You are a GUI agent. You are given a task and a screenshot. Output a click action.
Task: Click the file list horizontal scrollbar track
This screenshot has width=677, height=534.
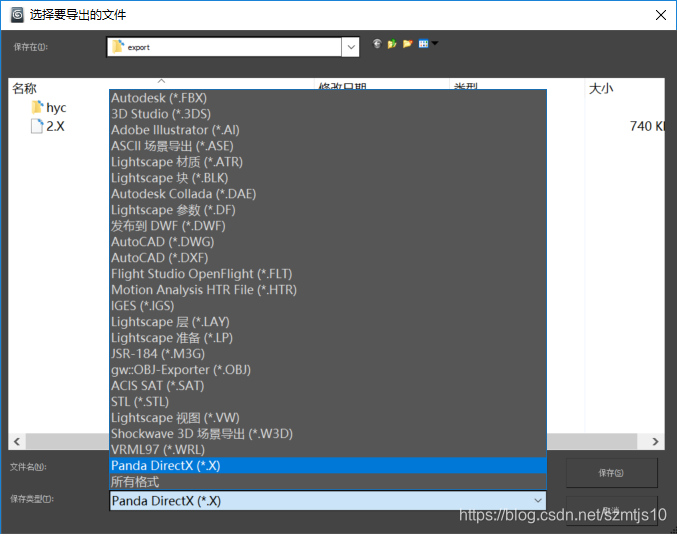(592, 441)
